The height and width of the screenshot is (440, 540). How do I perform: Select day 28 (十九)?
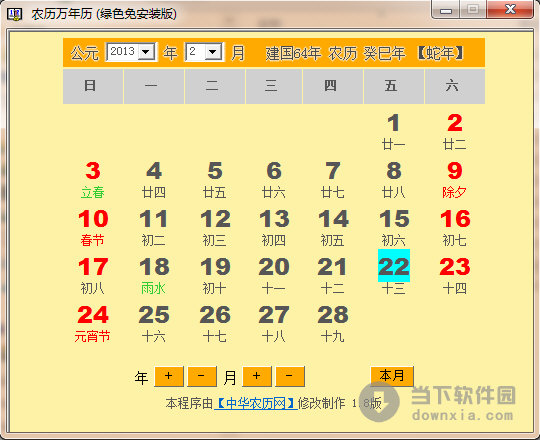click(333, 324)
